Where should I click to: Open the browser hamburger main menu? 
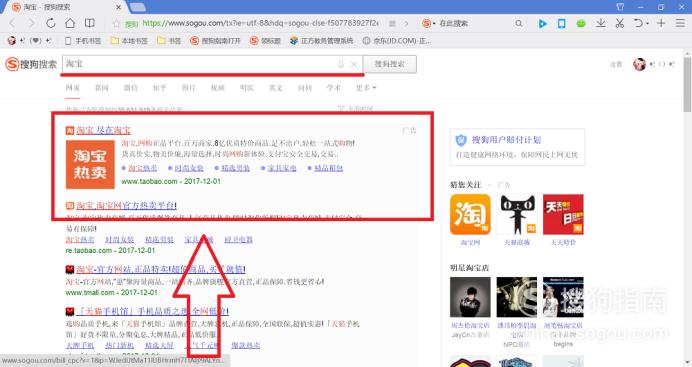tap(680, 23)
